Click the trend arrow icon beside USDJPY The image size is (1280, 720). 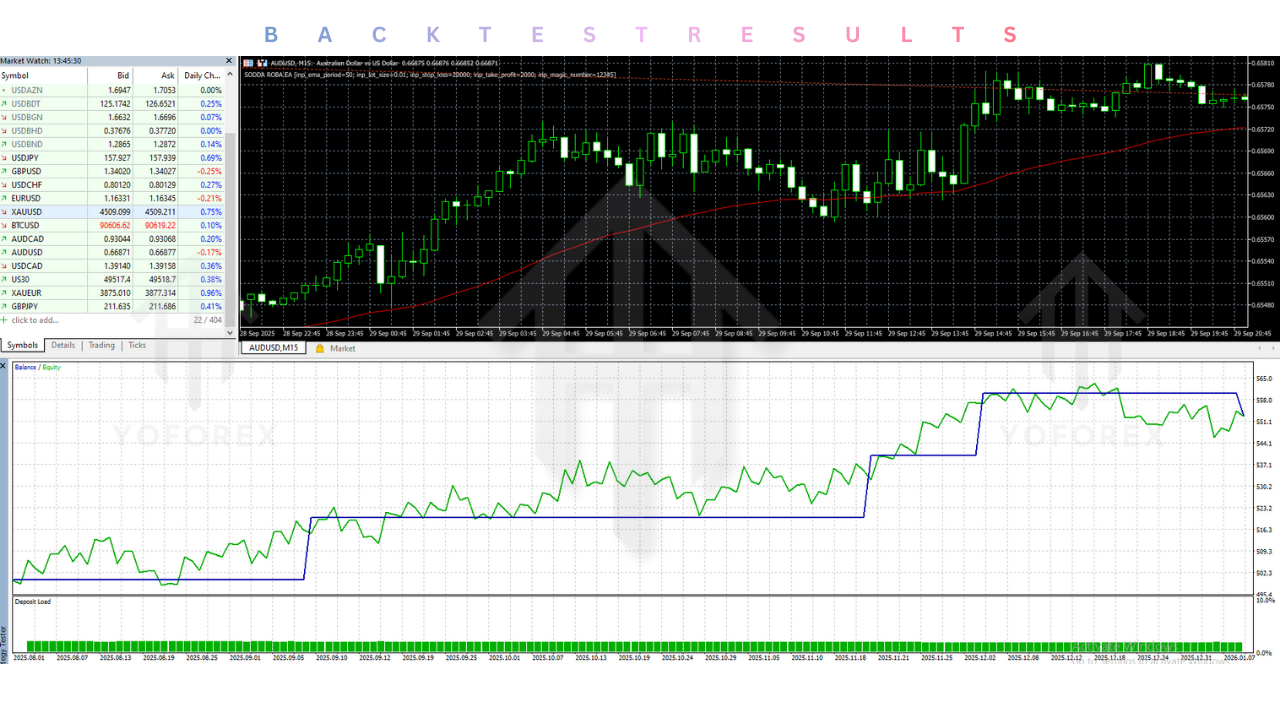(x=6, y=156)
